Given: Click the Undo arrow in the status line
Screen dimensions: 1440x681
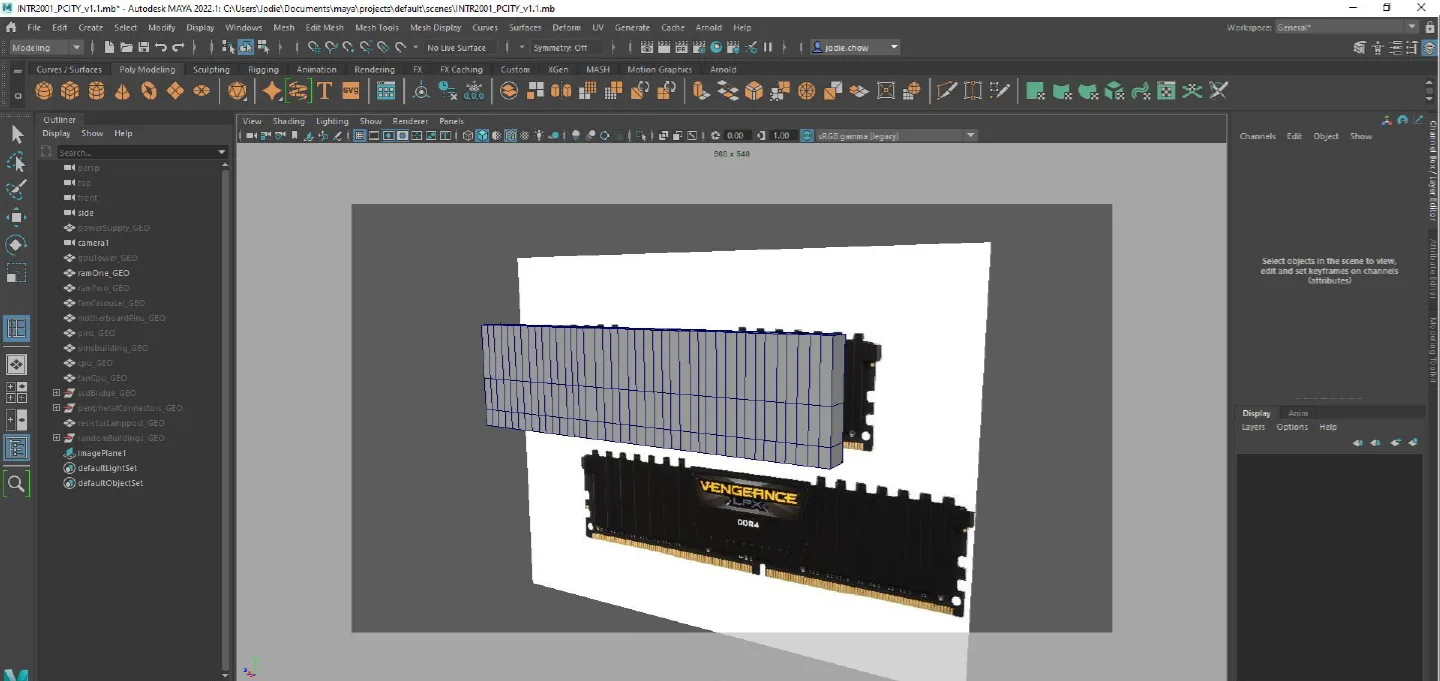Looking at the screenshot, I should tap(160, 47).
